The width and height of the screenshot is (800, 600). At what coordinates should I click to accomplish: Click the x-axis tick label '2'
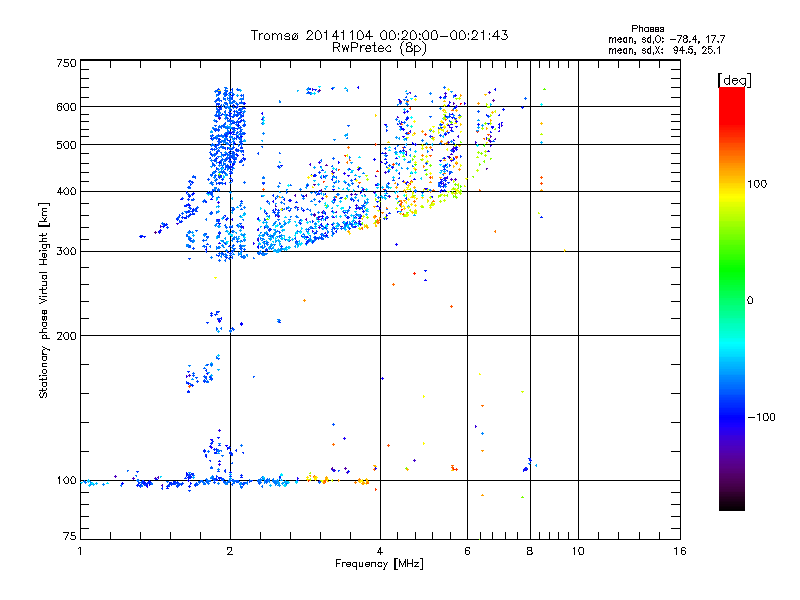click(230, 551)
